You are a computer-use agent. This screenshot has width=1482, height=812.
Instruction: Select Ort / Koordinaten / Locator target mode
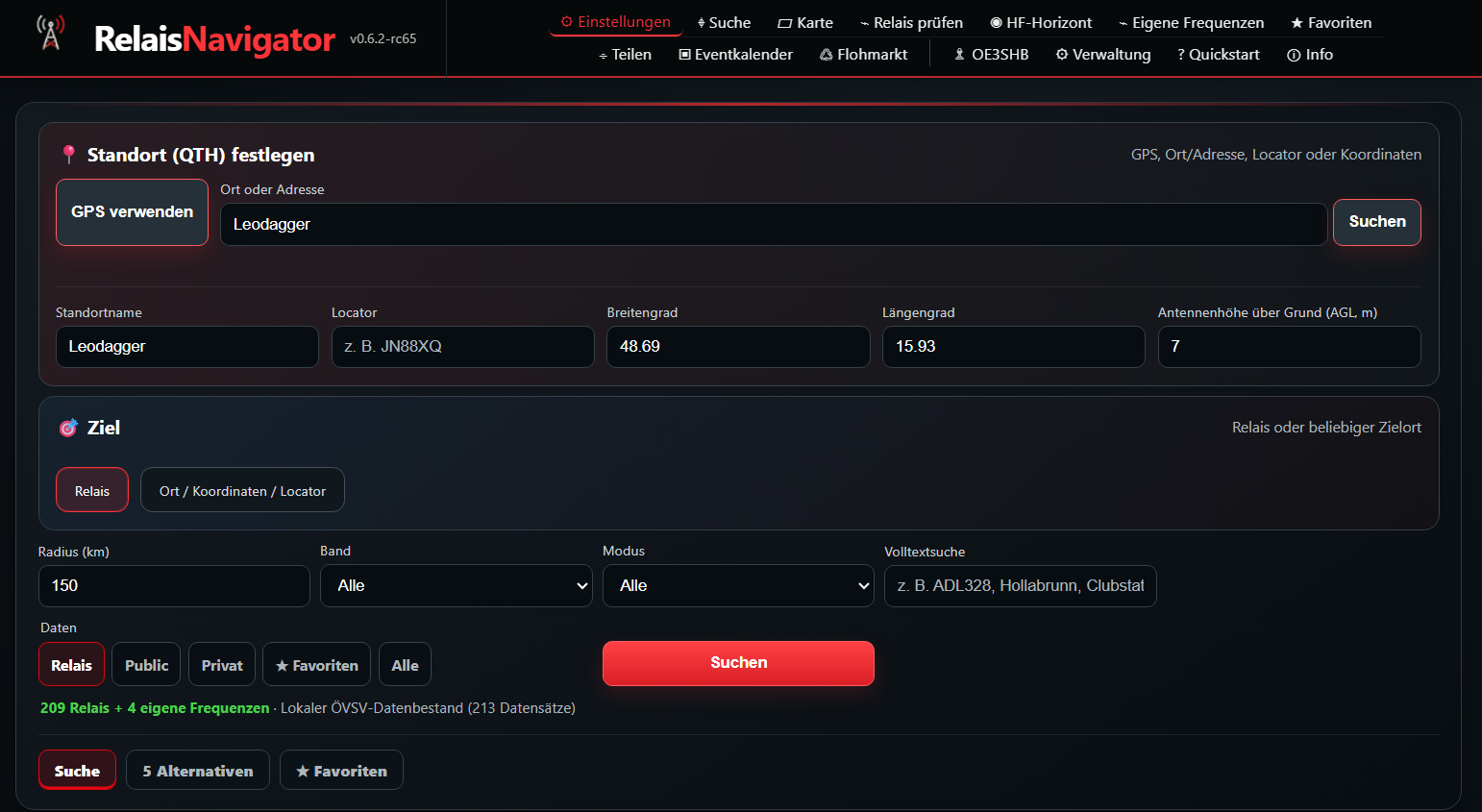(242, 490)
